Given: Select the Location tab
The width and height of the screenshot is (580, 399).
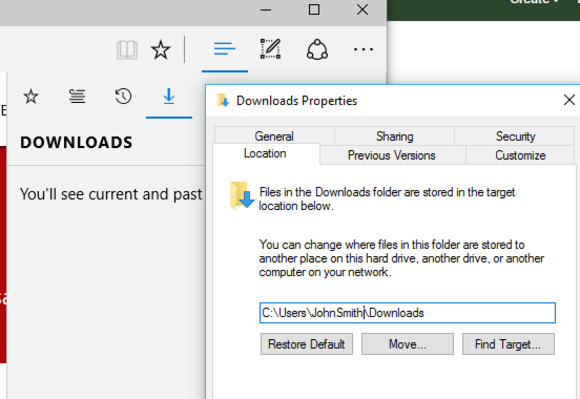Looking at the screenshot, I should (265, 153).
